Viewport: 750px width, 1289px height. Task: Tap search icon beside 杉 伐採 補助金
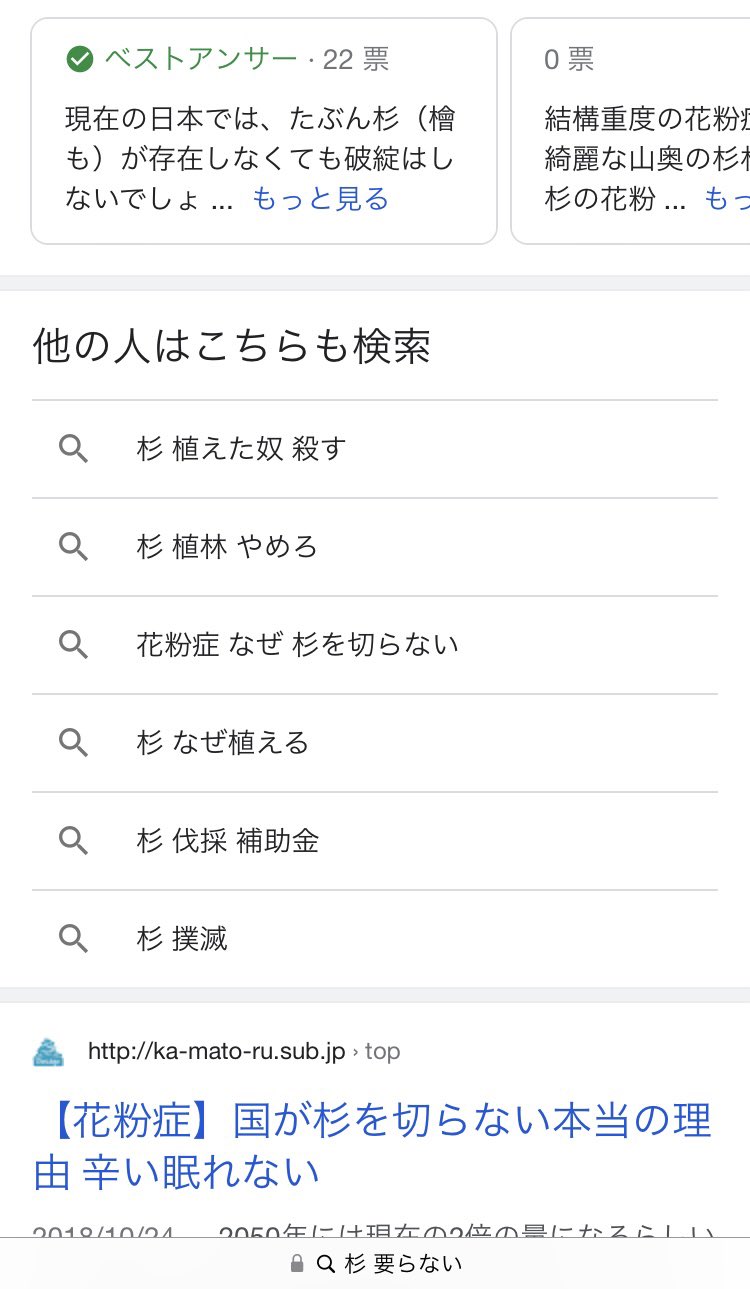[x=73, y=840]
